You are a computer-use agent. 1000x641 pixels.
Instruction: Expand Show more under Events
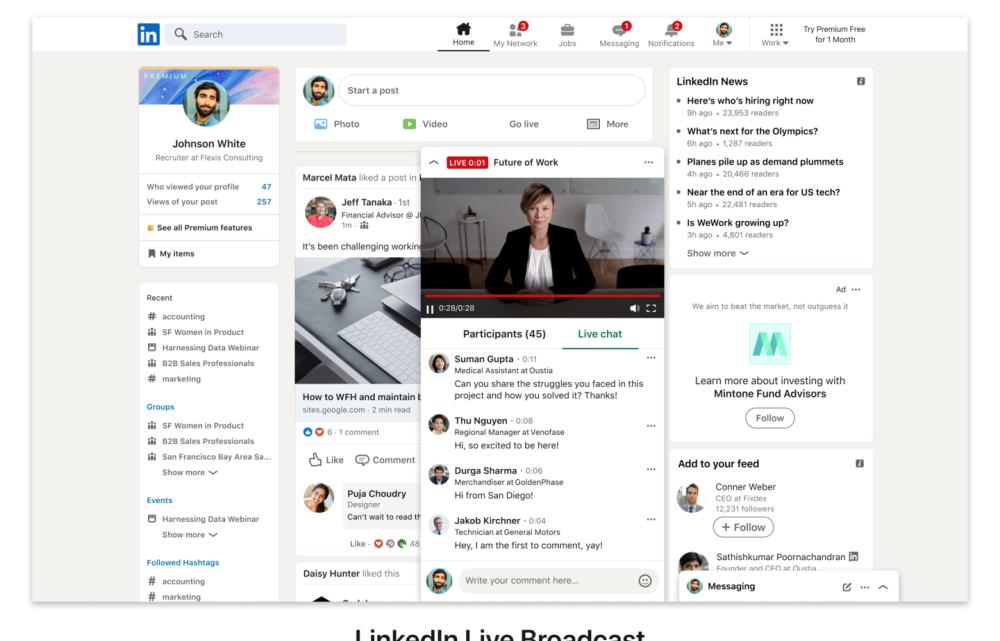pos(189,535)
